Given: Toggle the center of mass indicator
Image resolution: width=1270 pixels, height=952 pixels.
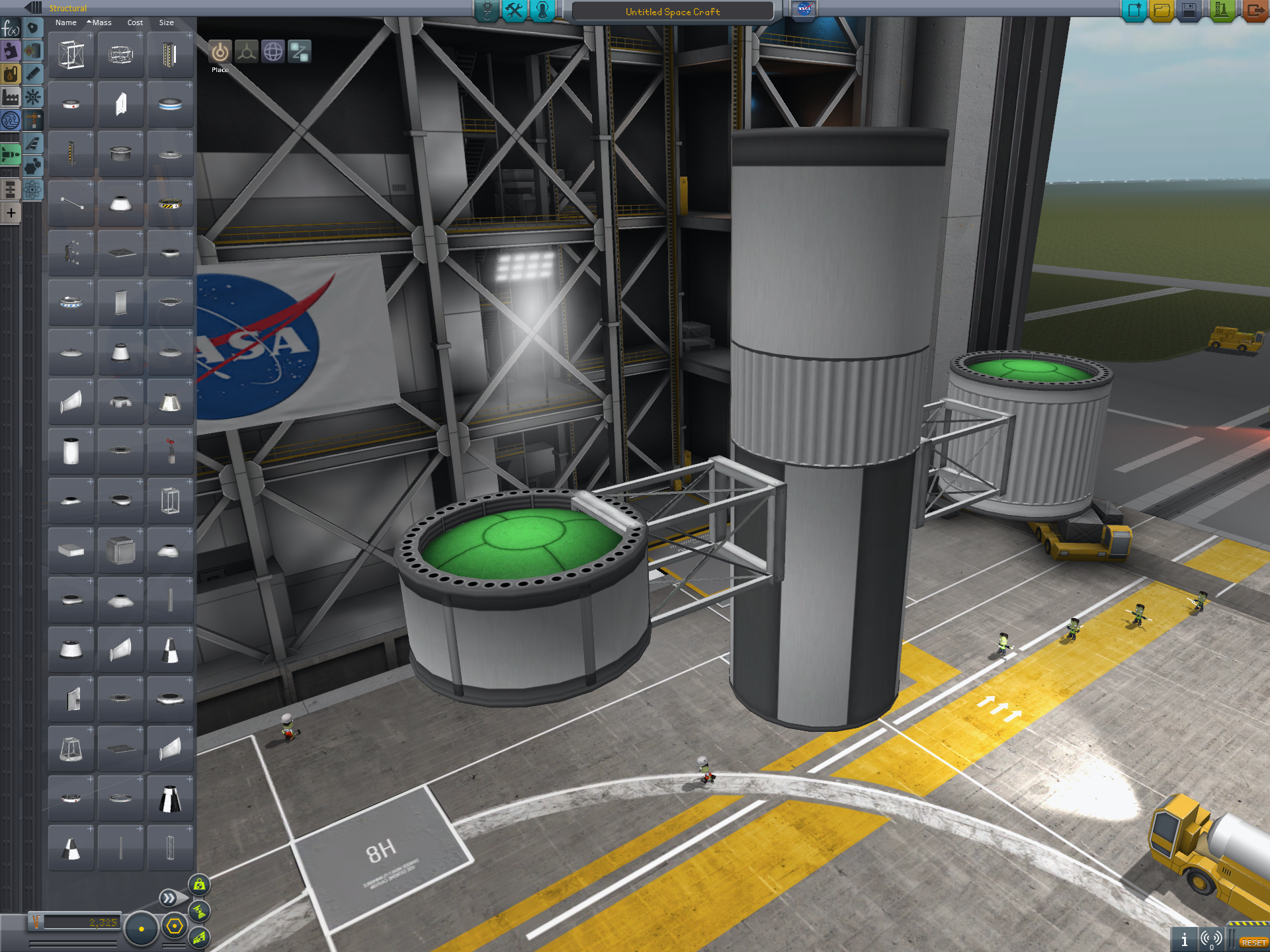Looking at the screenshot, I should pos(200,885).
